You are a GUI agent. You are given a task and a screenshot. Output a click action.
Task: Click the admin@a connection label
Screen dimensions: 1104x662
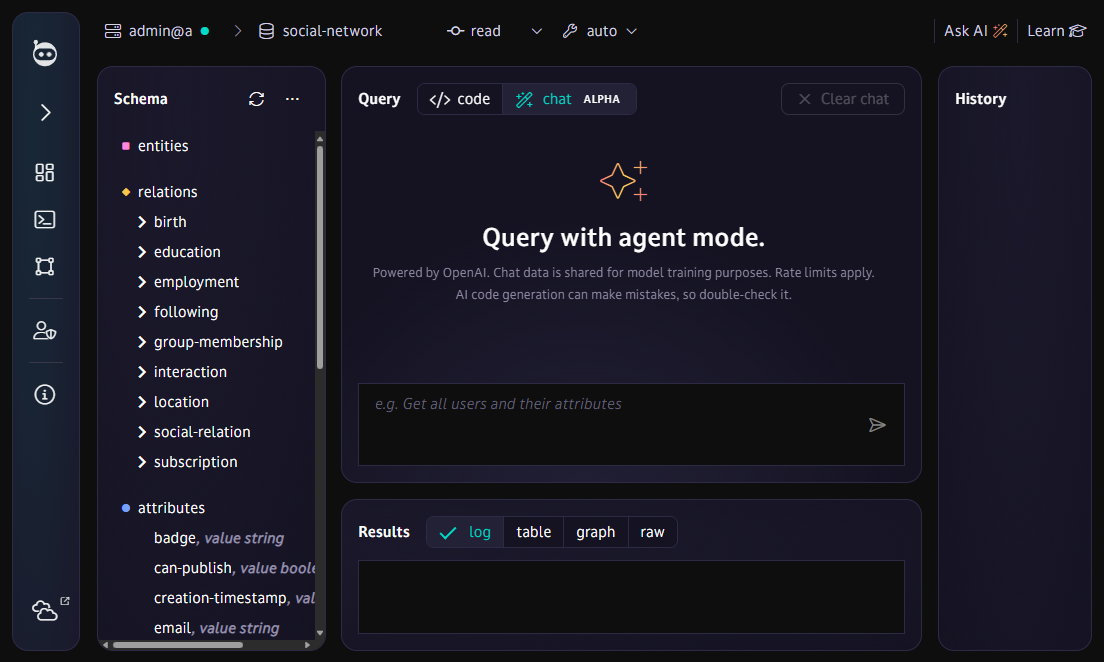click(x=161, y=31)
